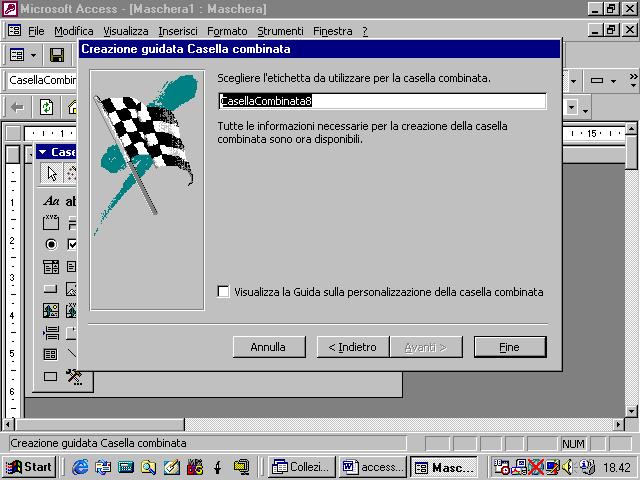Click the Web toolbar Refresh icon
This screenshot has height=480, width=640.
click(46, 108)
